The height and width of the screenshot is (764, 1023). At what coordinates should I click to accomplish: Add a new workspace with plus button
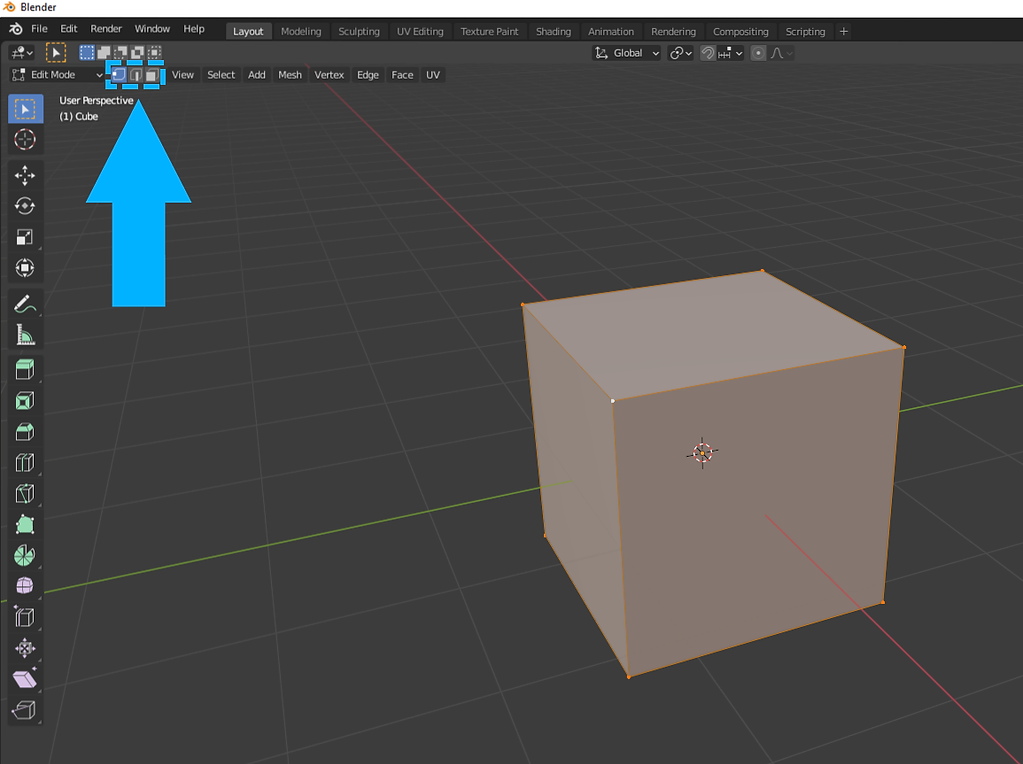(x=844, y=31)
